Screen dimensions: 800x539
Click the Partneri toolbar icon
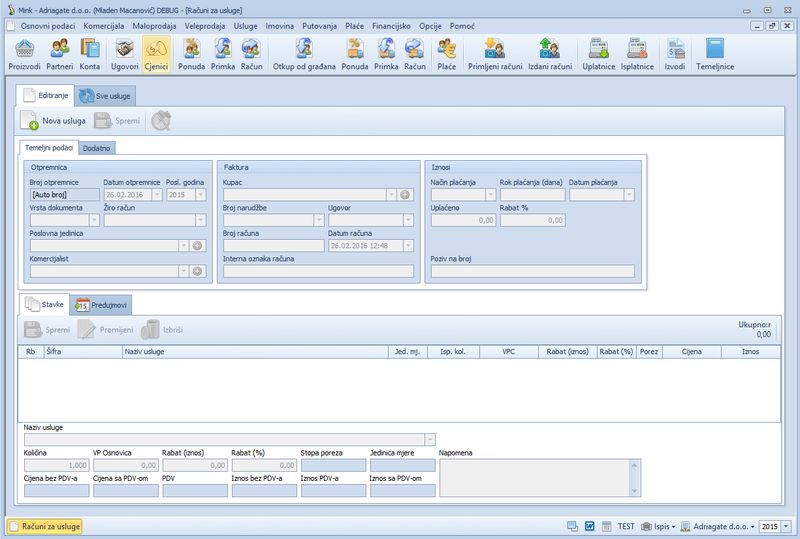click(x=61, y=53)
